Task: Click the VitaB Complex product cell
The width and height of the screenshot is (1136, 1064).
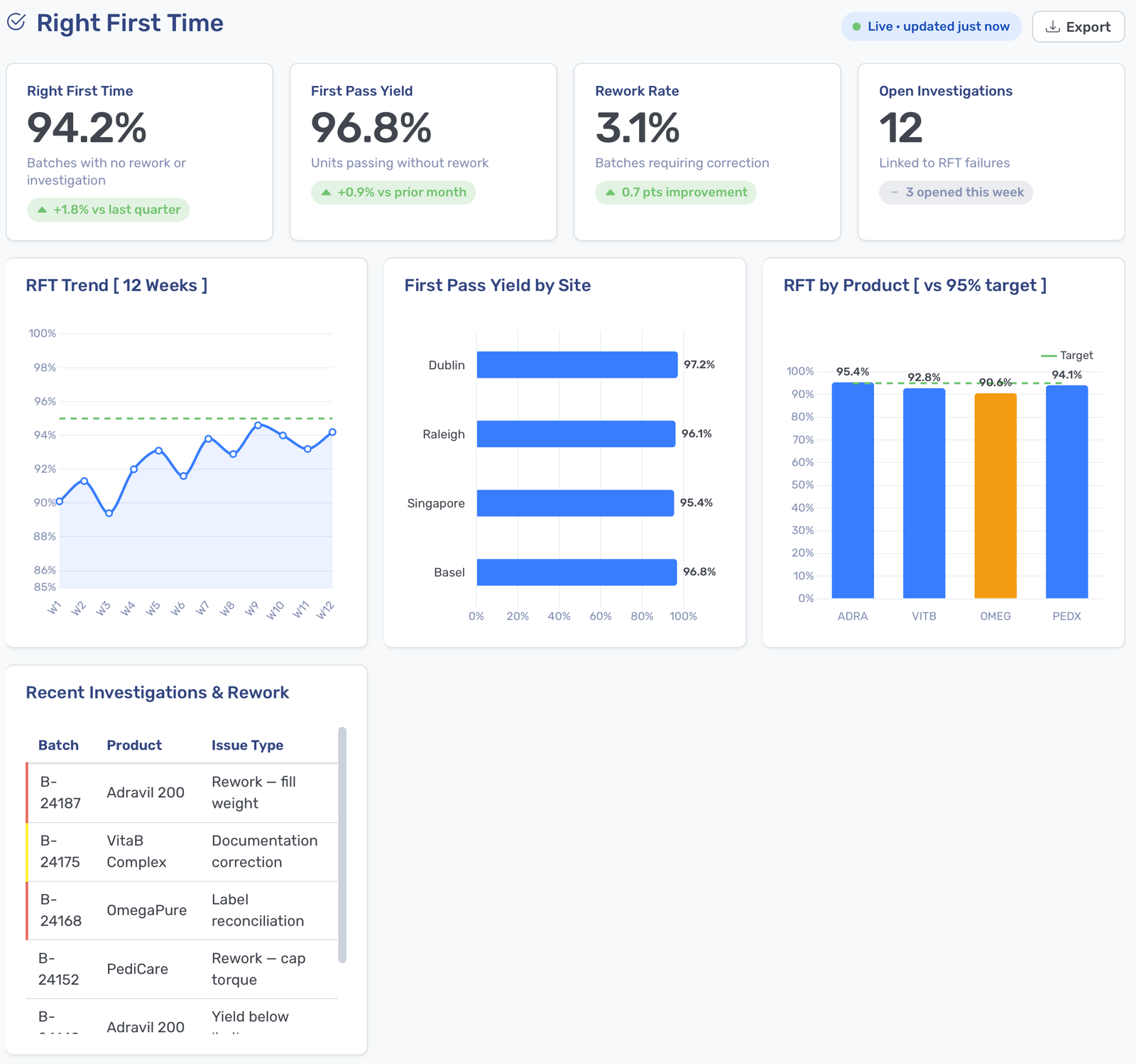Action: click(x=136, y=851)
